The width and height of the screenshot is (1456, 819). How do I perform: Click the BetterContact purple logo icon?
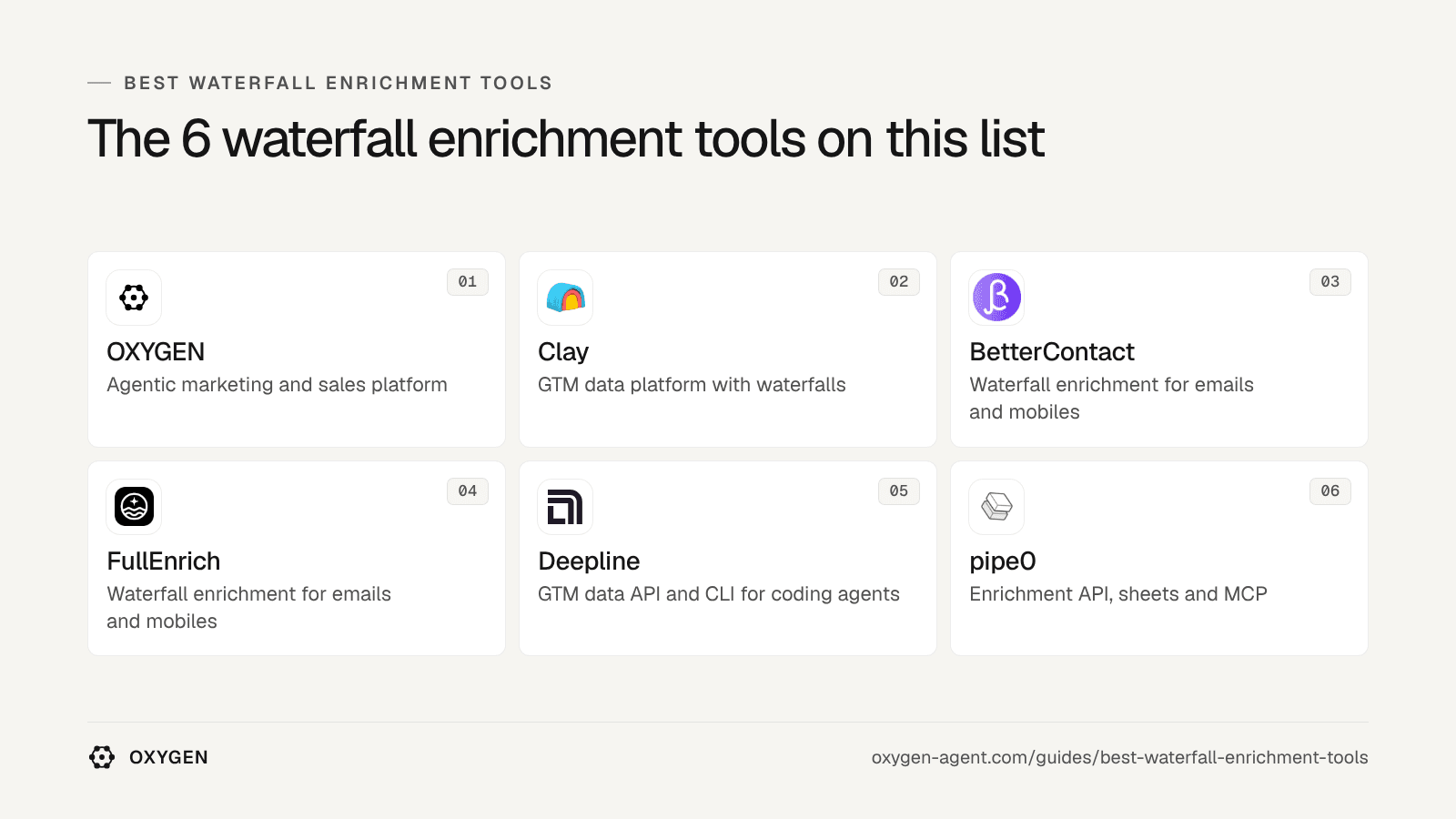pos(996,298)
